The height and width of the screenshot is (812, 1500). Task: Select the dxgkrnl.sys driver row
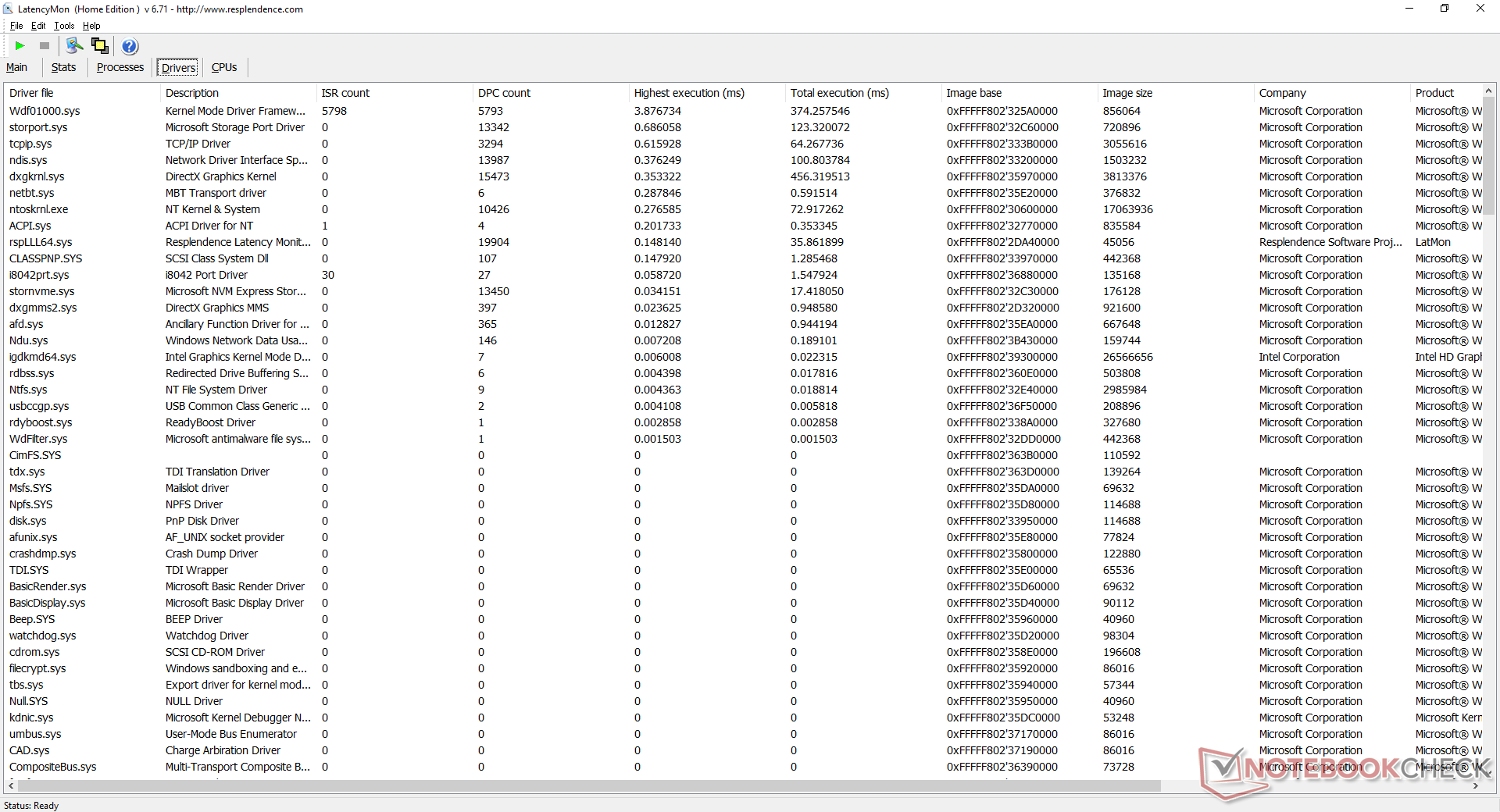coord(742,176)
